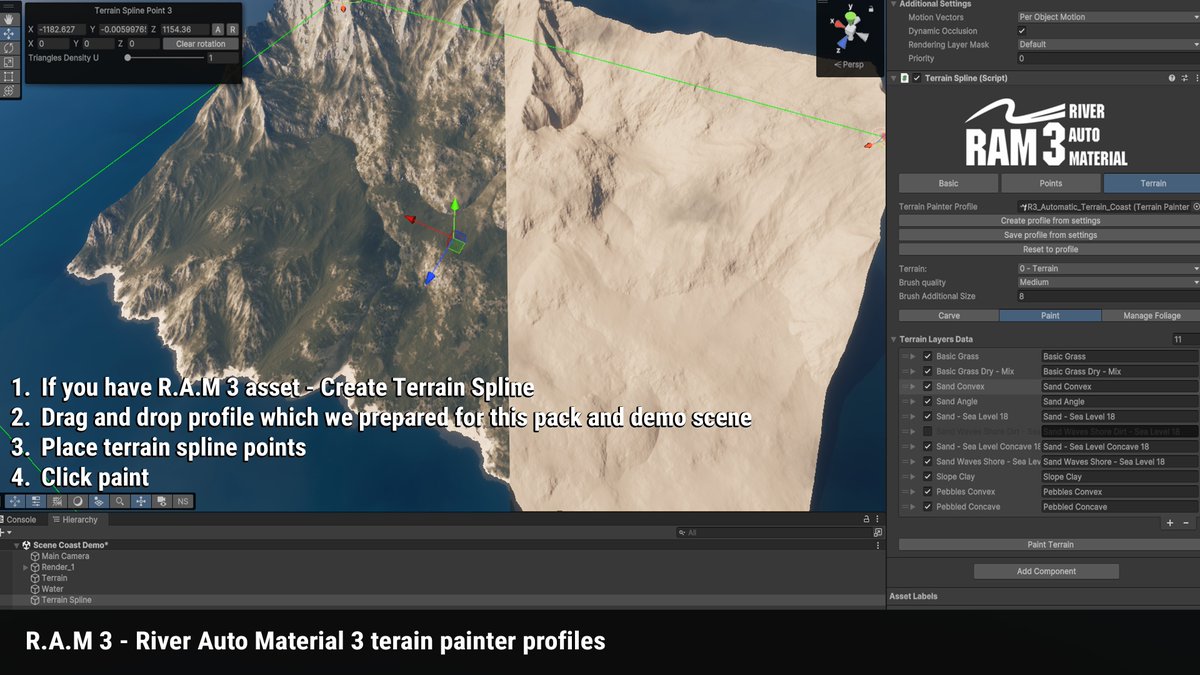This screenshot has width=1200, height=675.
Task: Click the NS button in the scene toolbar
Action: (181, 501)
